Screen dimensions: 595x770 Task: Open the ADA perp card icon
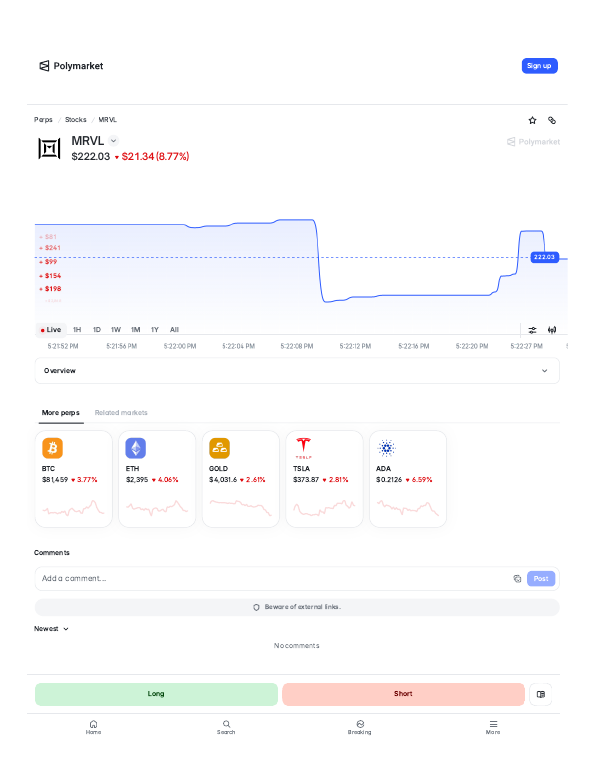pyautogui.click(x=386, y=448)
